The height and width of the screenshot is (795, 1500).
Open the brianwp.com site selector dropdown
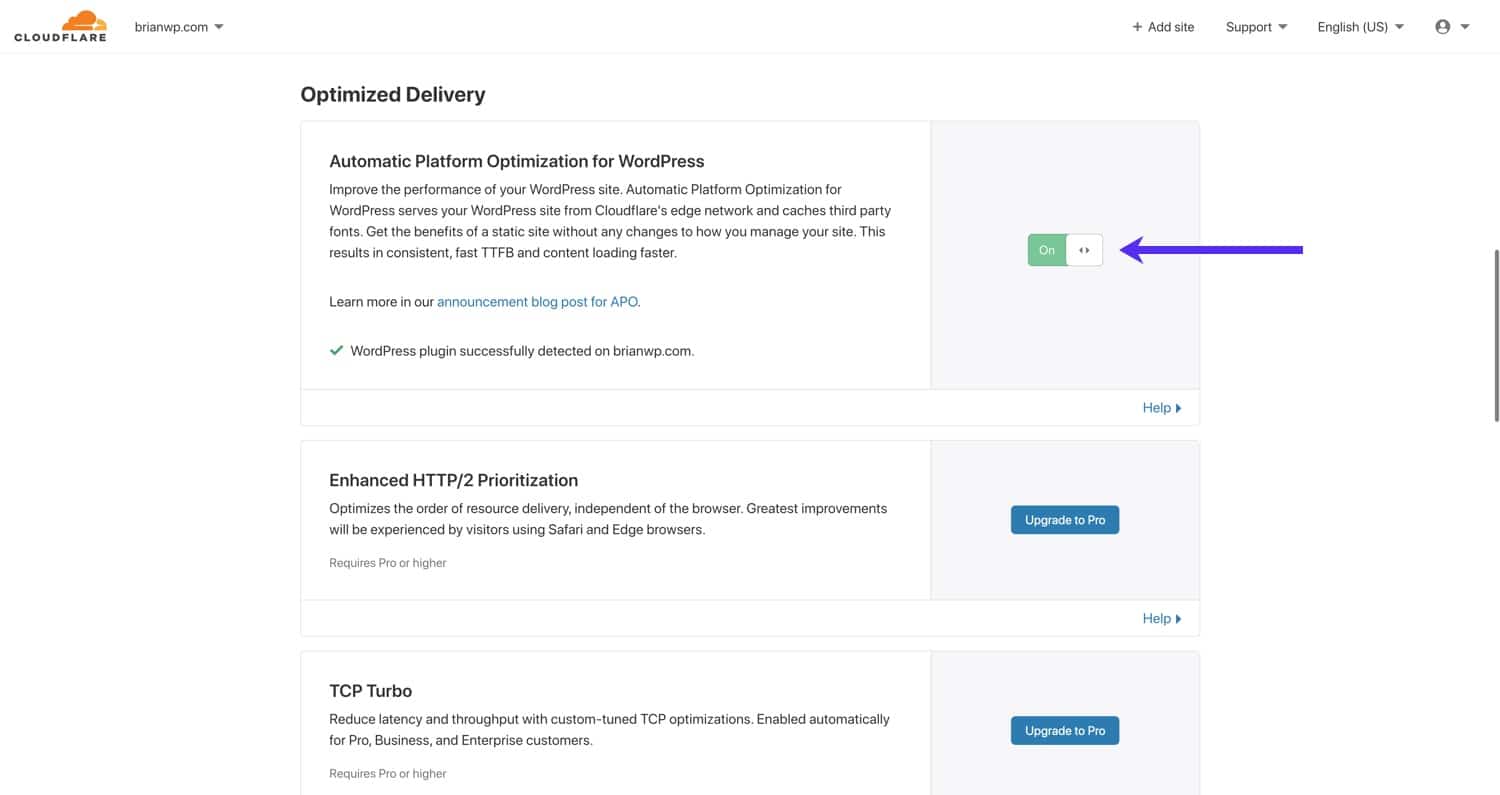click(x=179, y=27)
